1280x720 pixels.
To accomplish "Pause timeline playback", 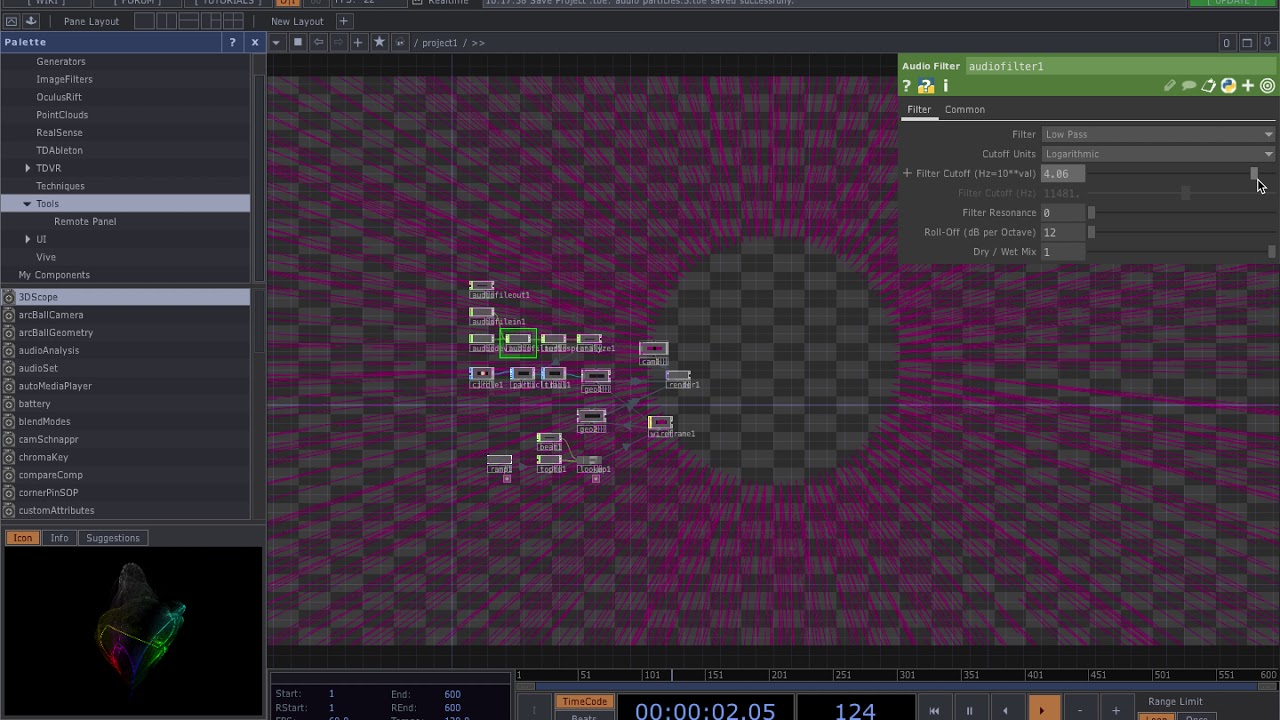I will (969, 710).
